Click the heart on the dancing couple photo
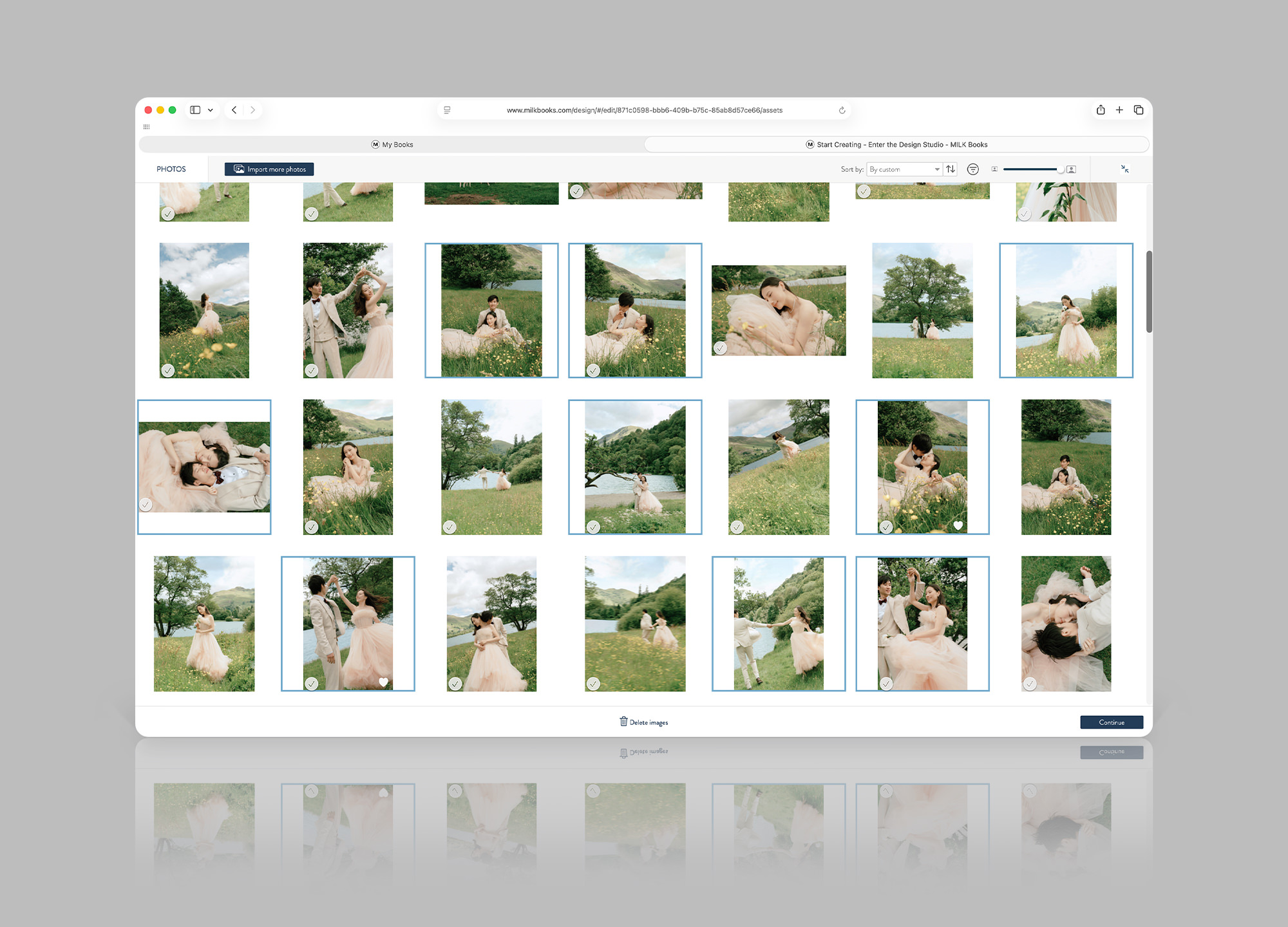 [x=383, y=682]
